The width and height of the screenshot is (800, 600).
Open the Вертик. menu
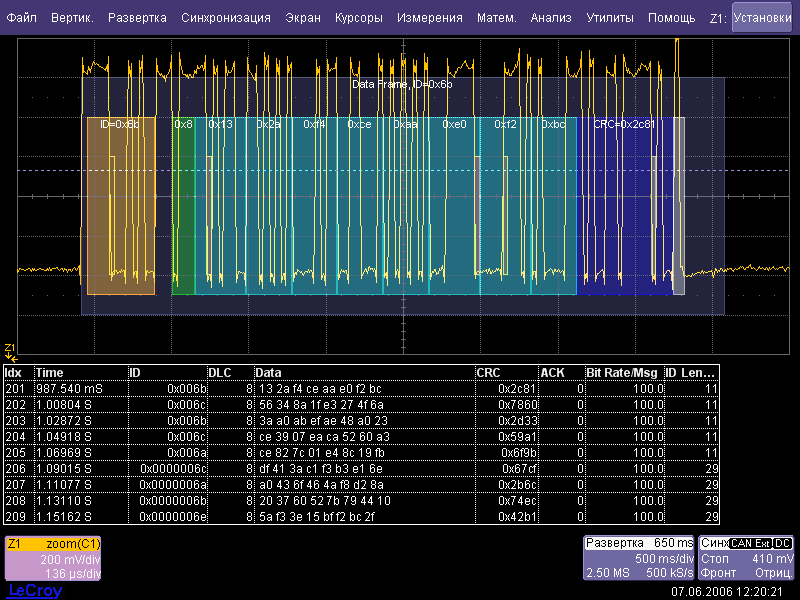[x=72, y=18]
